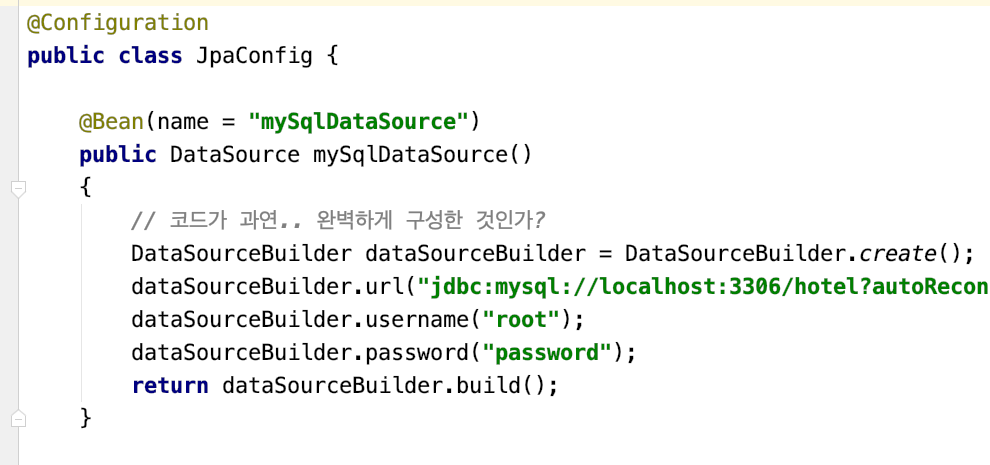Click the jdbc:mysql URL string
This screenshot has height=465, width=990.
click(703, 287)
